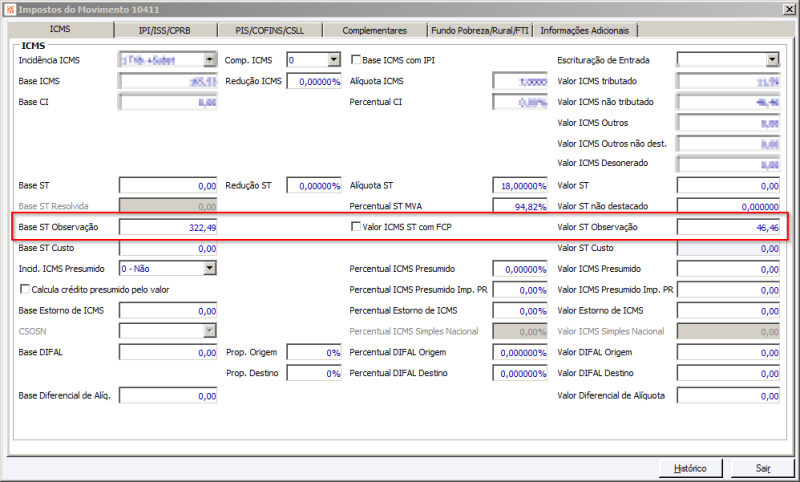800x482 pixels.
Task: Expand the Incidência ICMS dropdown
Action: tap(209, 60)
